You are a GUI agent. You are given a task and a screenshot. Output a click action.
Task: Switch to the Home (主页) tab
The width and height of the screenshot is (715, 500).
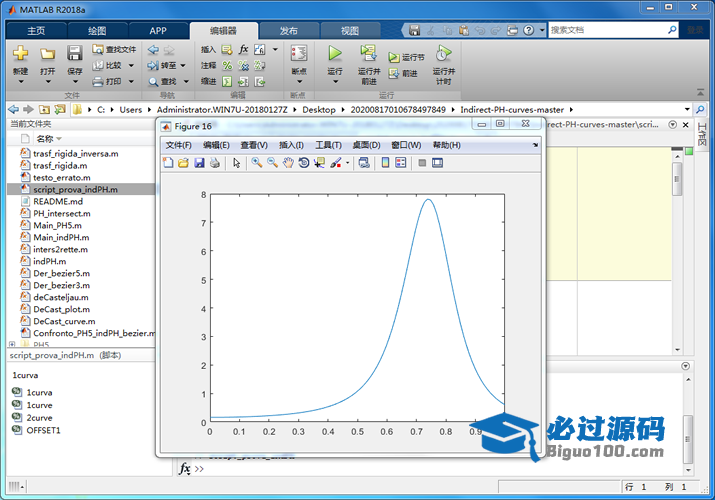tap(36, 31)
